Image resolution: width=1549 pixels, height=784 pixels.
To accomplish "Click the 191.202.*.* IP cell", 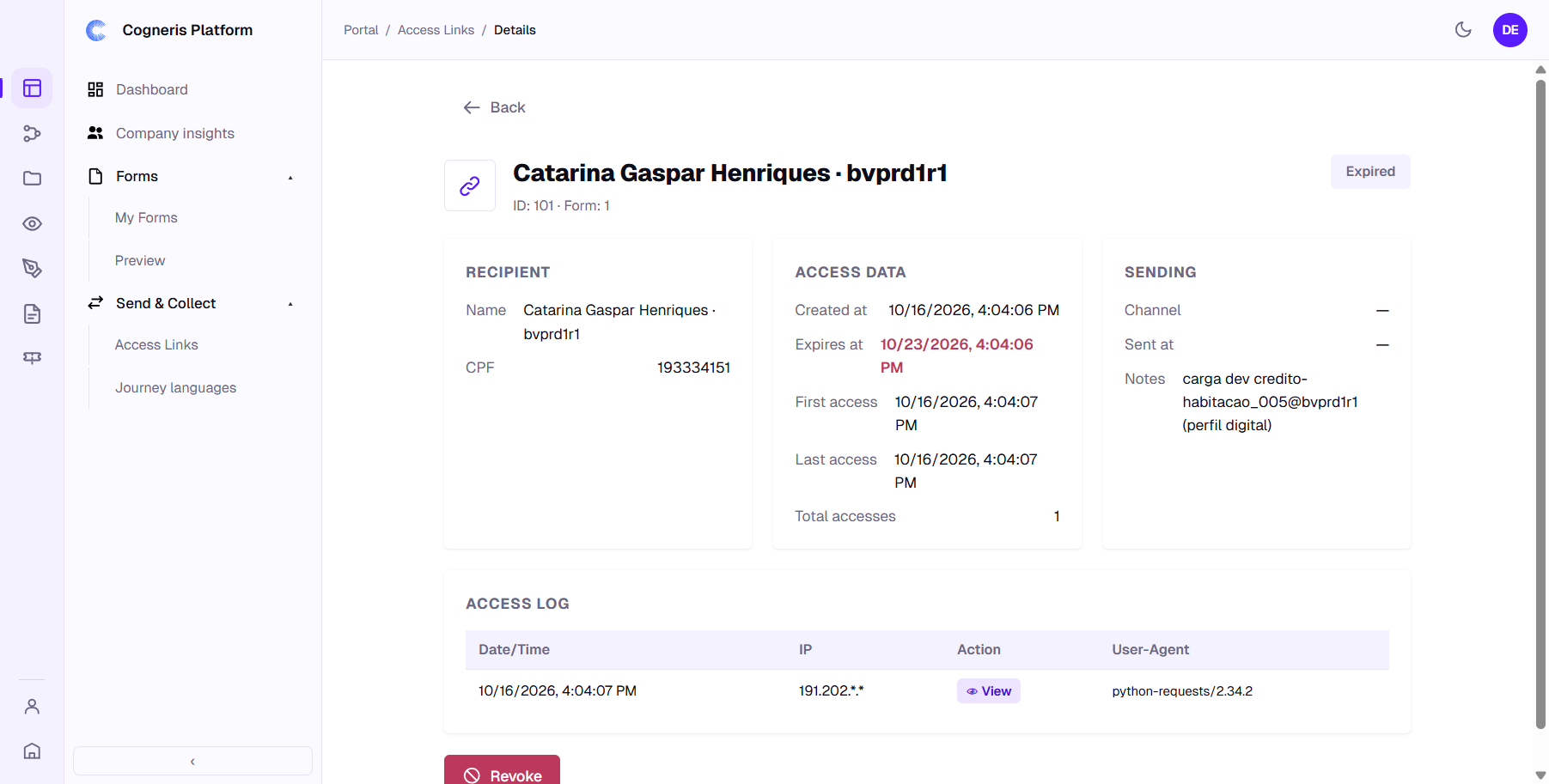I will tap(831, 691).
